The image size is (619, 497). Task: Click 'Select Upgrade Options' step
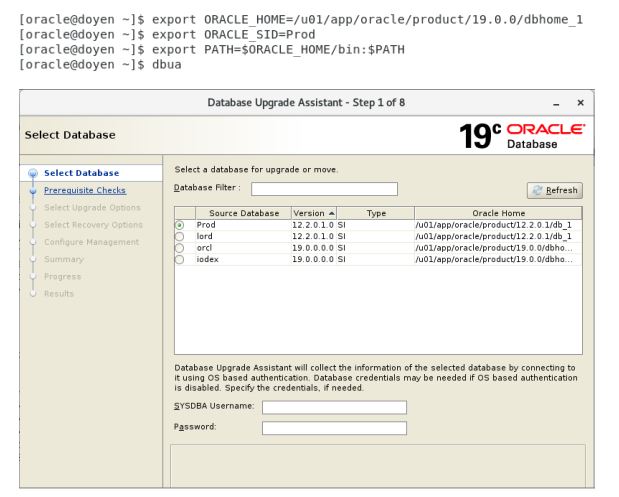pyautogui.click(x=92, y=208)
